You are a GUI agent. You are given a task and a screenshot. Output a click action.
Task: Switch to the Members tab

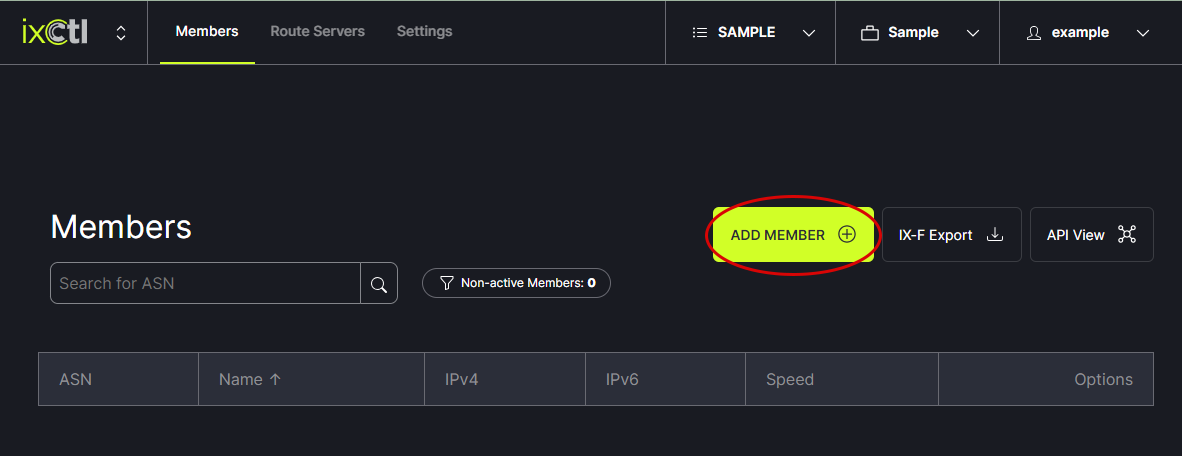207,32
